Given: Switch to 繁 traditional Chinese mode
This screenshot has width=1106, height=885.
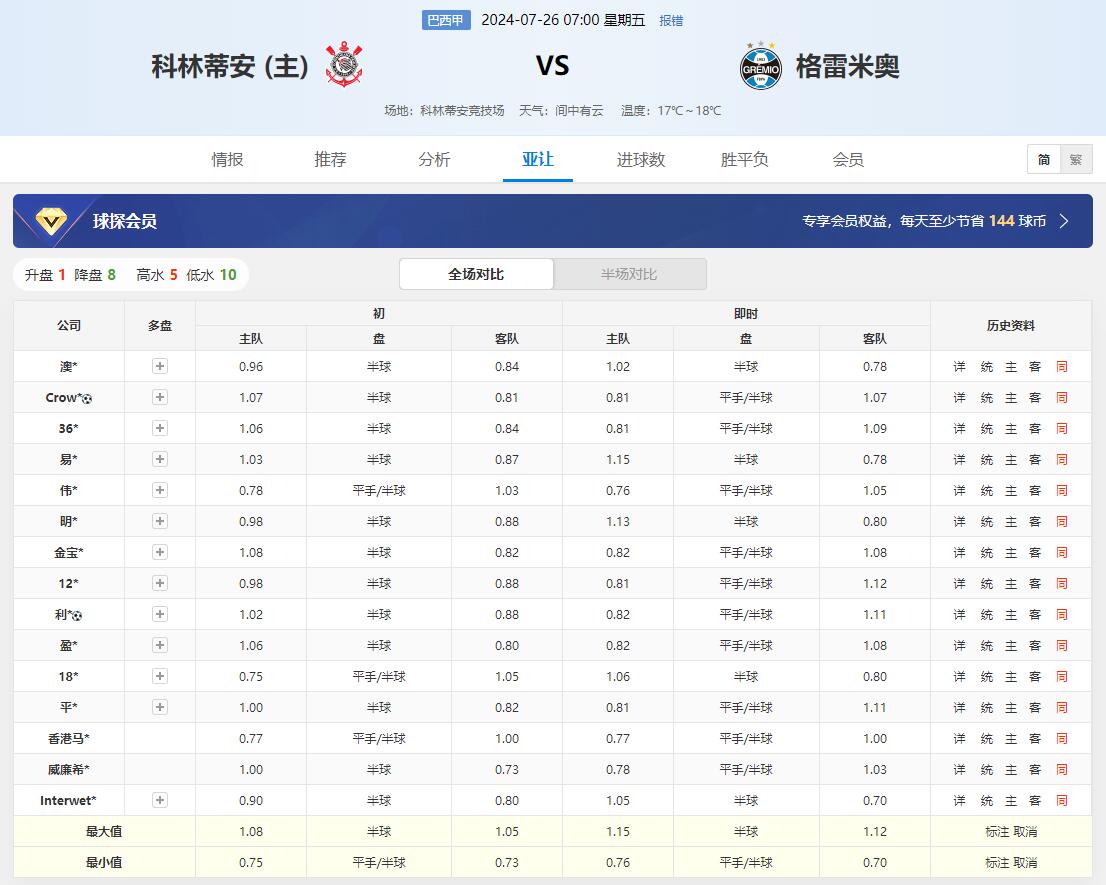Looking at the screenshot, I should point(1075,160).
